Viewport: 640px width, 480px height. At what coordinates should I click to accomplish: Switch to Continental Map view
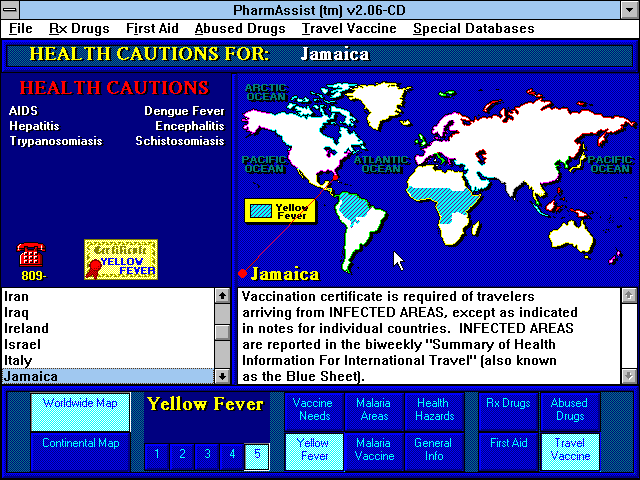pyautogui.click(x=80, y=452)
